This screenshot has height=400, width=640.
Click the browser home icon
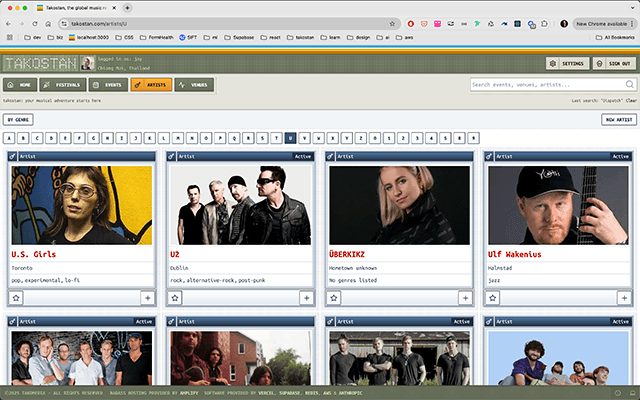pos(48,24)
